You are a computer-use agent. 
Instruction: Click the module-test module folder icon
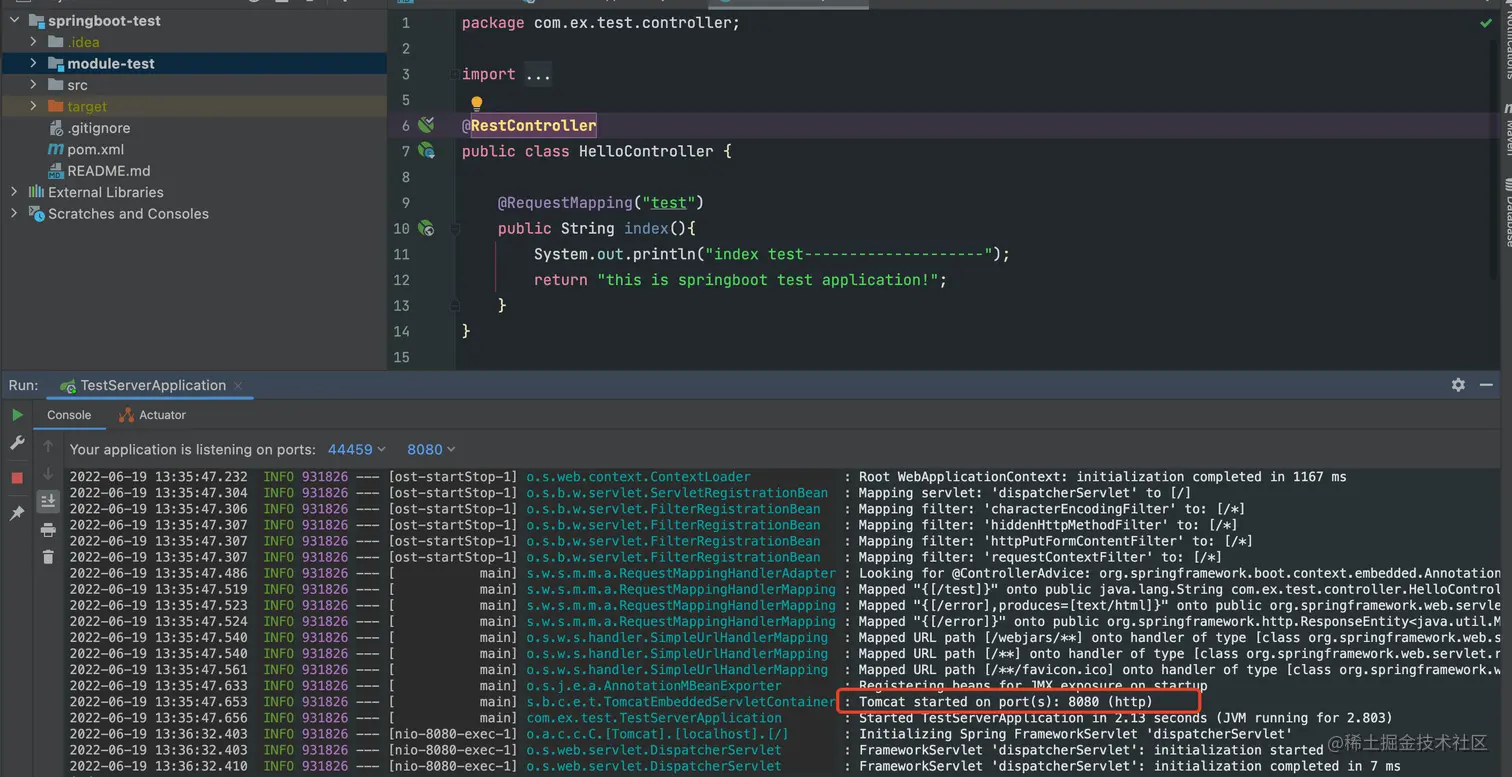56,63
